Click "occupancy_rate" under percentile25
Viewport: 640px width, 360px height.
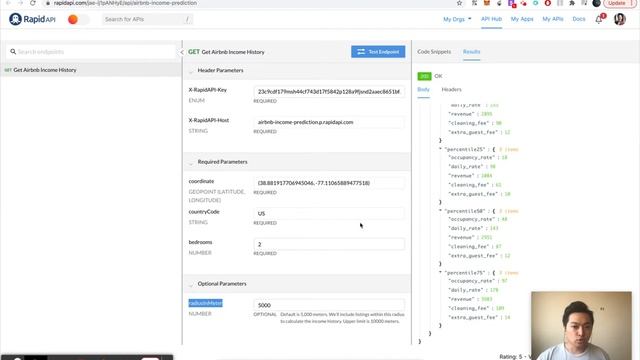coord(471,157)
